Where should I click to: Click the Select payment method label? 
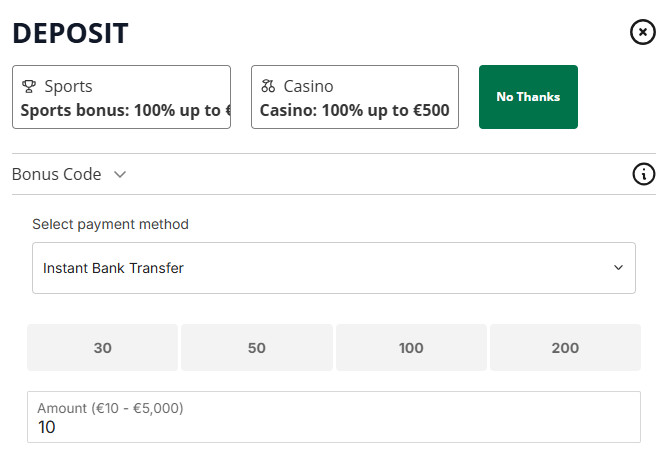pyautogui.click(x=110, y=224)
